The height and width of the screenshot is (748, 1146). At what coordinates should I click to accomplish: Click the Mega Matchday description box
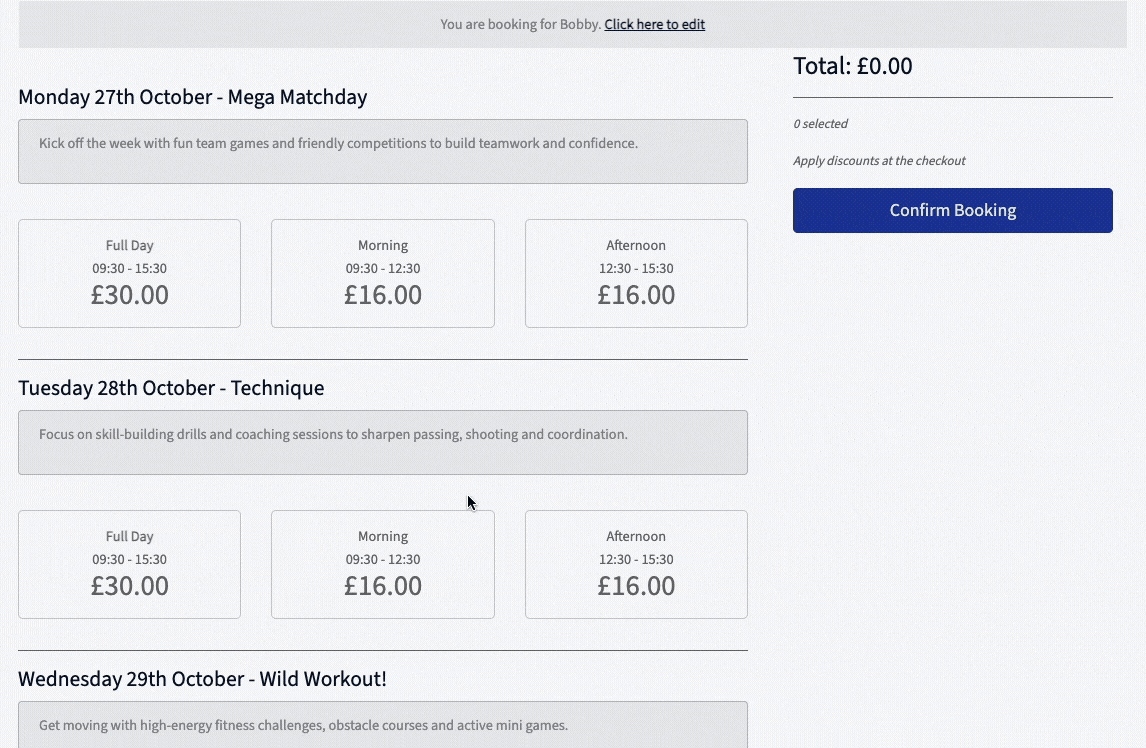[x=382, y=151]
